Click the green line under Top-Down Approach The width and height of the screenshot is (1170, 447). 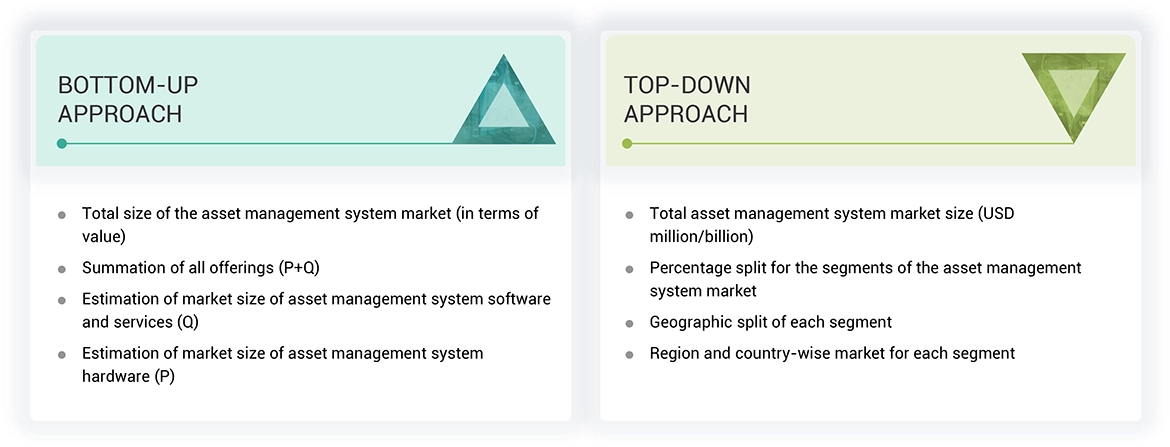(x=850, y=143)
